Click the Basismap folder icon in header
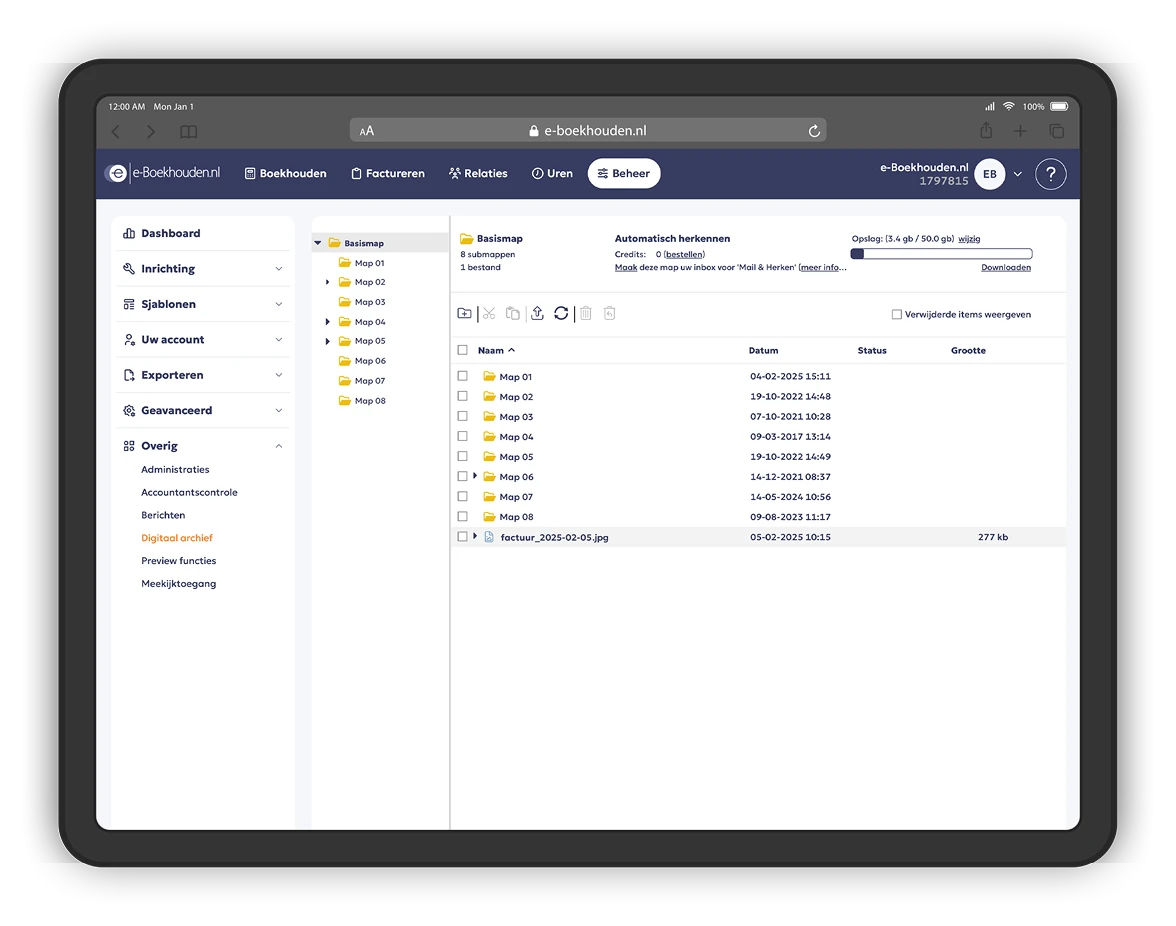1176x926 pixels. tap(466, 238)
